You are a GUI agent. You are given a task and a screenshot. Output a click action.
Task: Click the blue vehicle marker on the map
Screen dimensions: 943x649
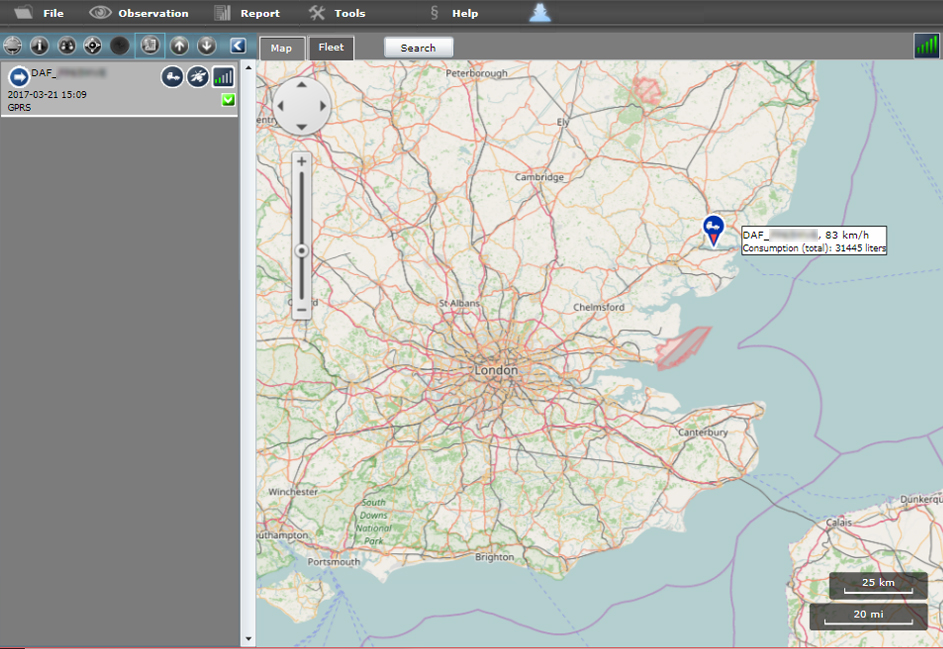point(712,229)
